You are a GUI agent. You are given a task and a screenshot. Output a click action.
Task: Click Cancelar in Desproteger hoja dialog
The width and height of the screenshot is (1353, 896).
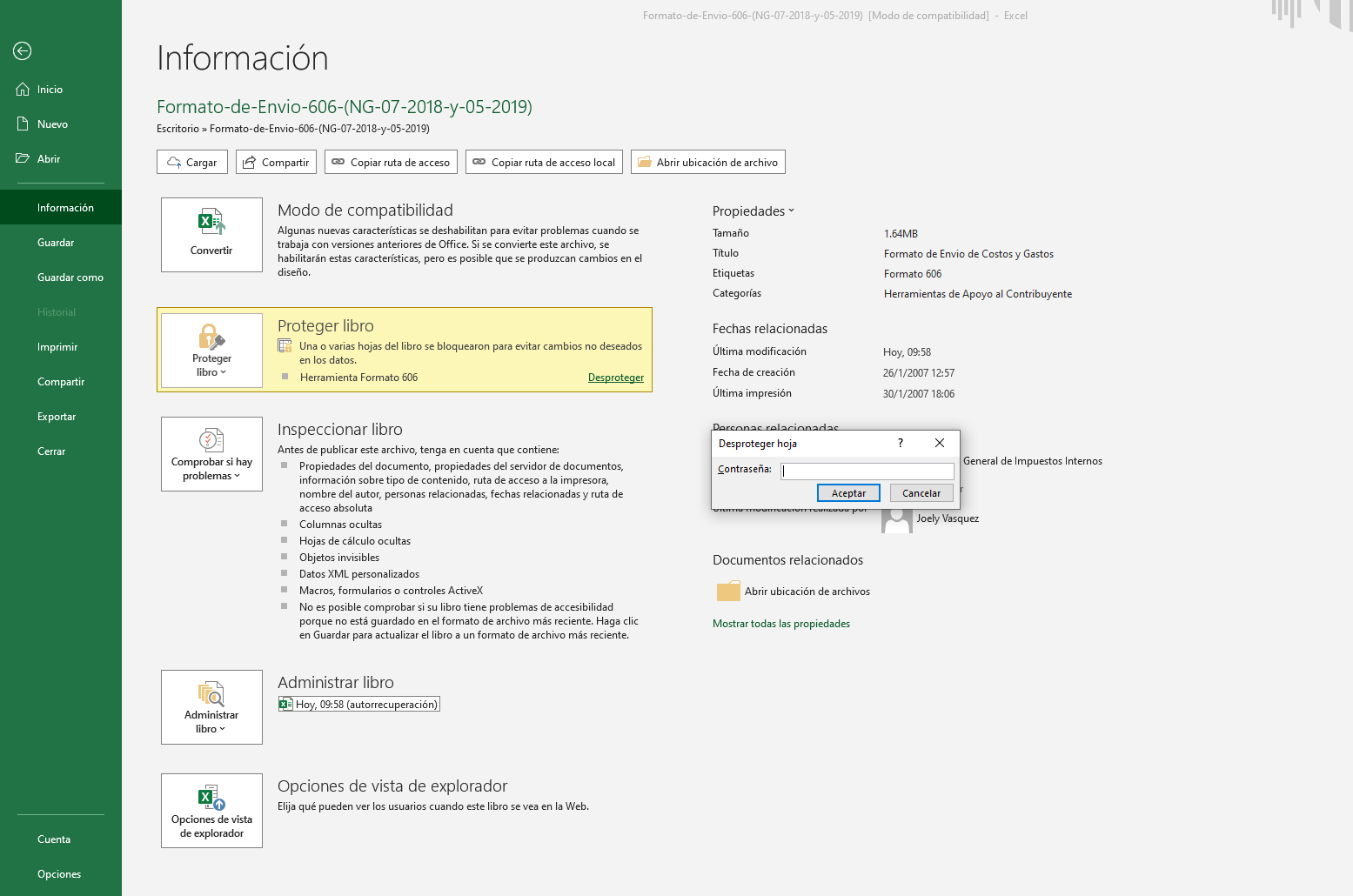pos(921,493)
